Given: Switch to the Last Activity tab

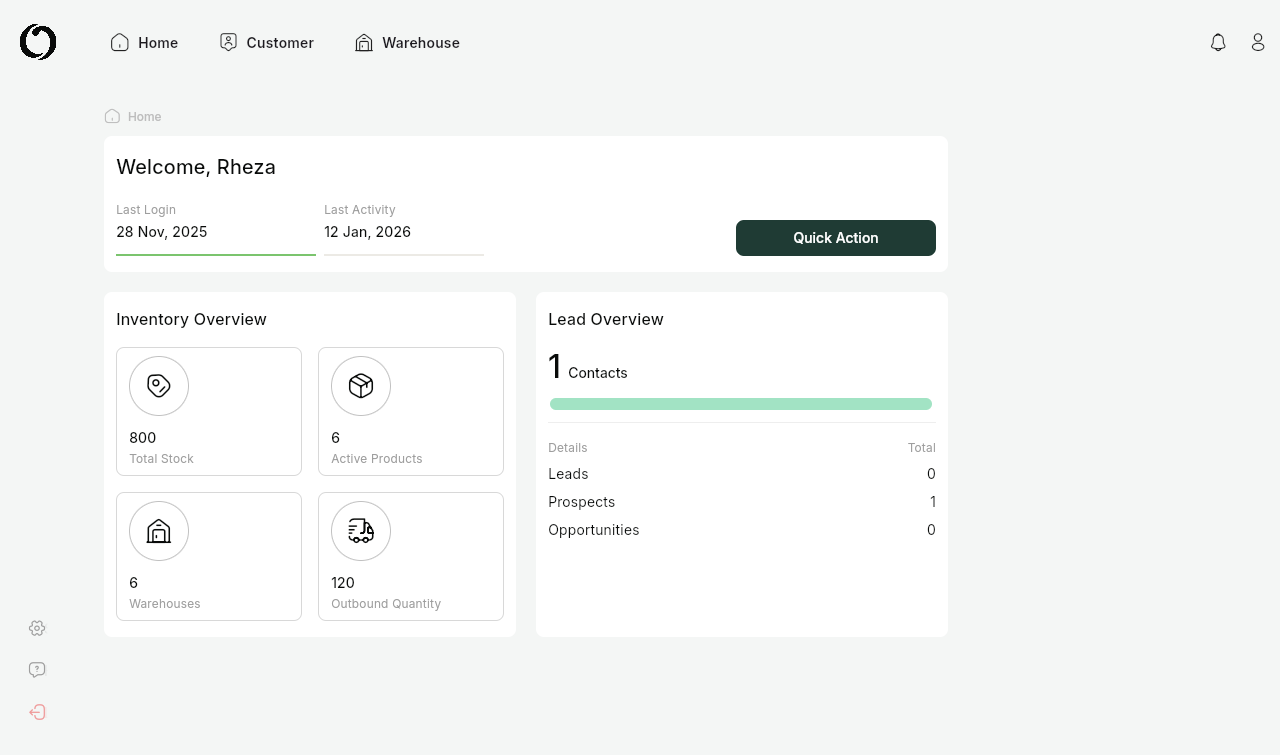Looking at the screenshot, I should pyautogui.click(x=403, y=222).
